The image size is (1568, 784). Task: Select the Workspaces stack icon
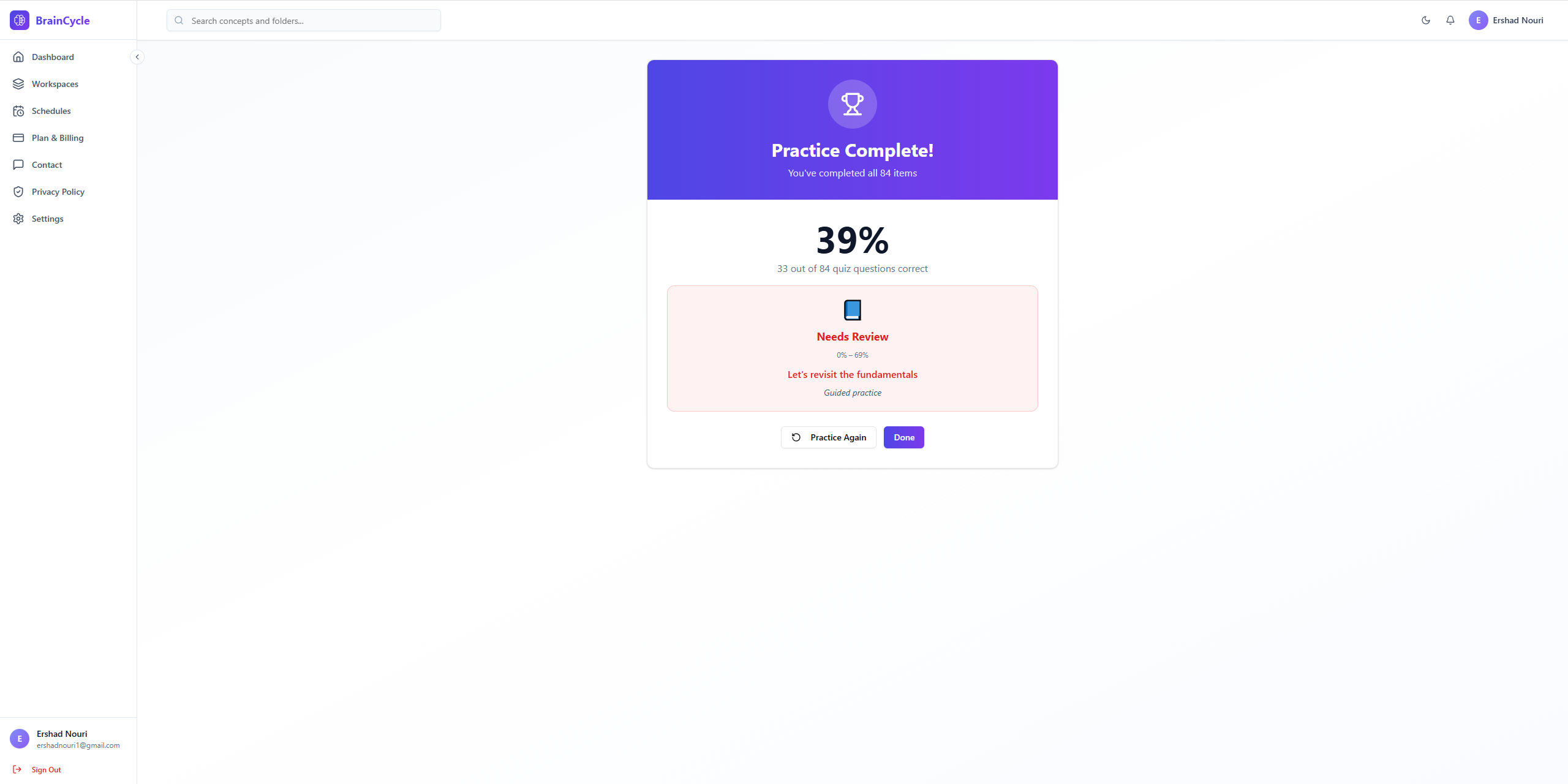[19, 84]
